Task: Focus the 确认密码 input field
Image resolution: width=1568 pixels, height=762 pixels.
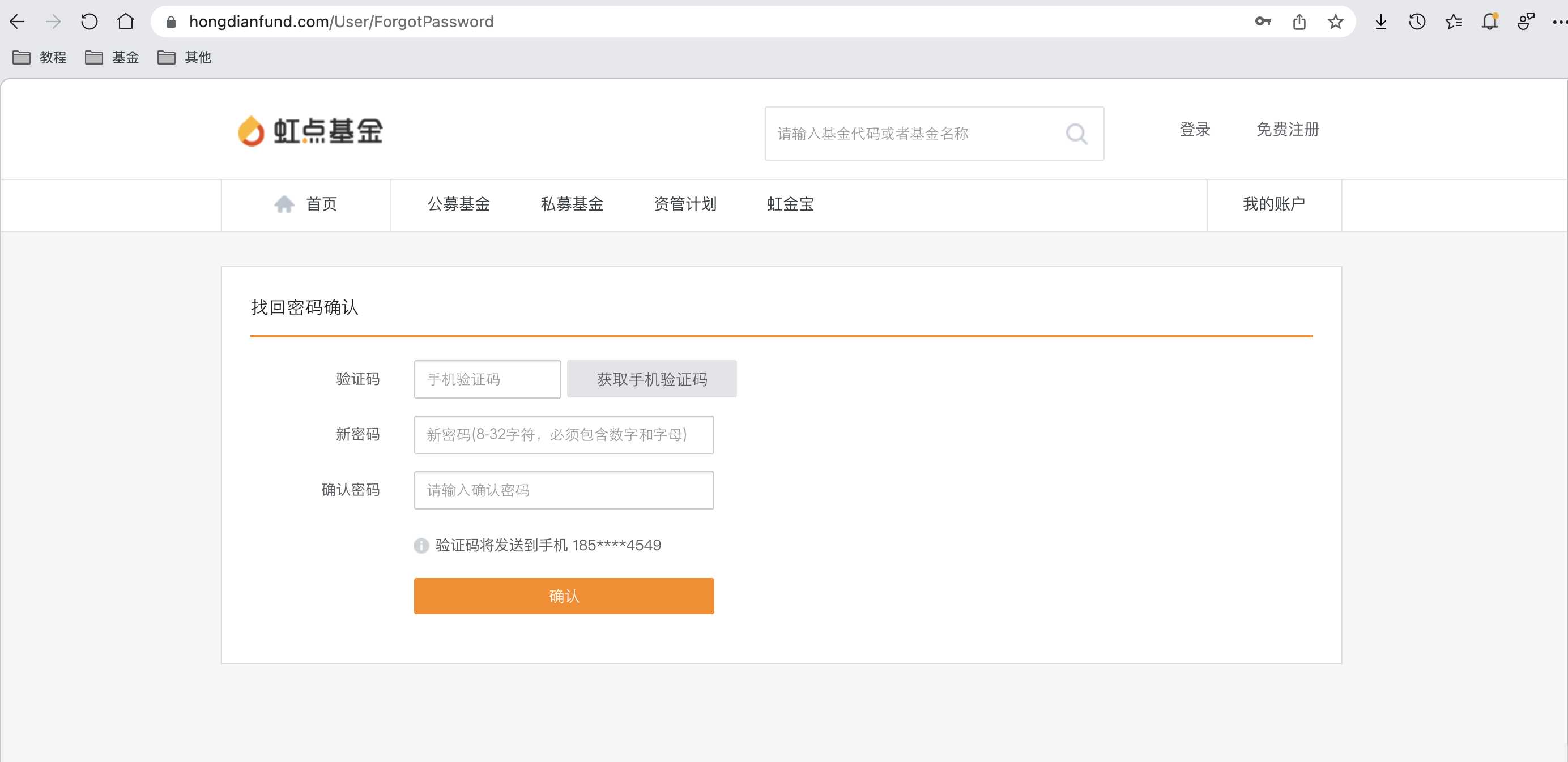Action: (x=564, y=490)
